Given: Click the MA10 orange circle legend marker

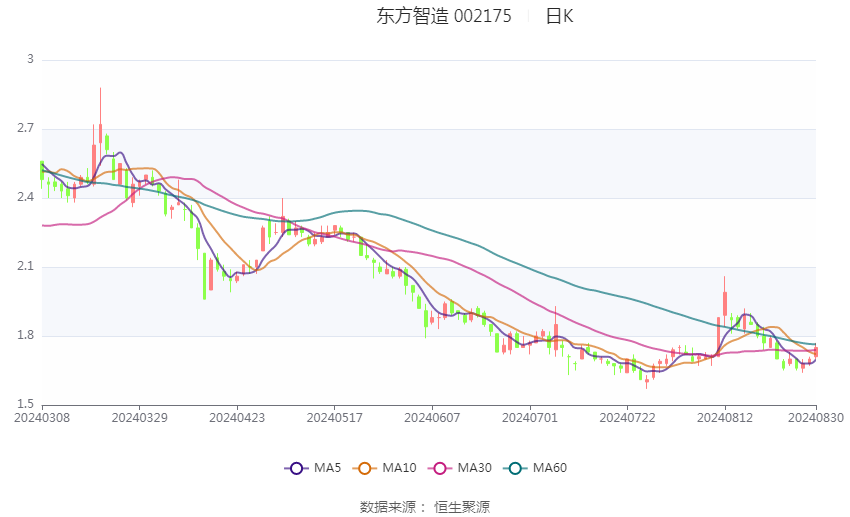Looking at the screenshot, I should (x=366, y=468).
